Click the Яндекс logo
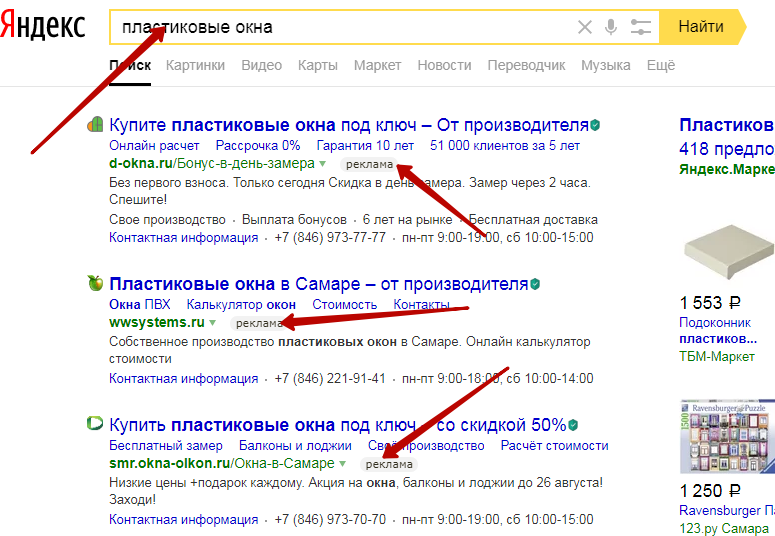 [43, 27]
